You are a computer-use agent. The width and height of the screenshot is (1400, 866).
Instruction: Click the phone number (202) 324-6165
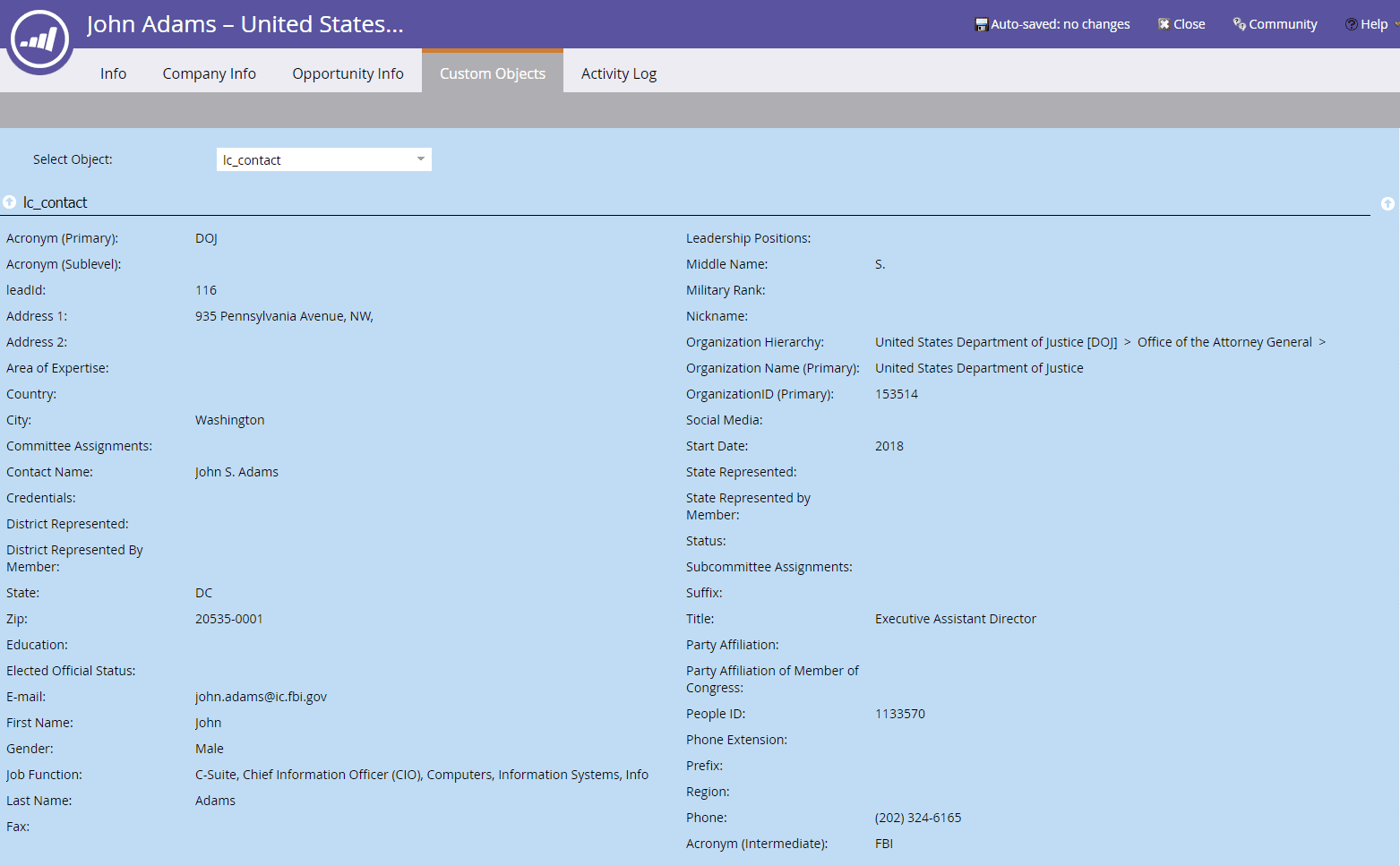click(x=918, y=818)
